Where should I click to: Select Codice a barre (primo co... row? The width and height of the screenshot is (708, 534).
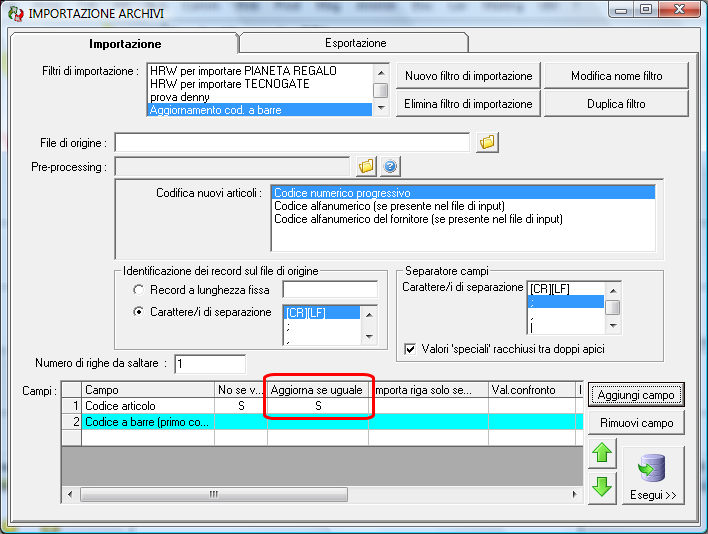click(148, 422)
